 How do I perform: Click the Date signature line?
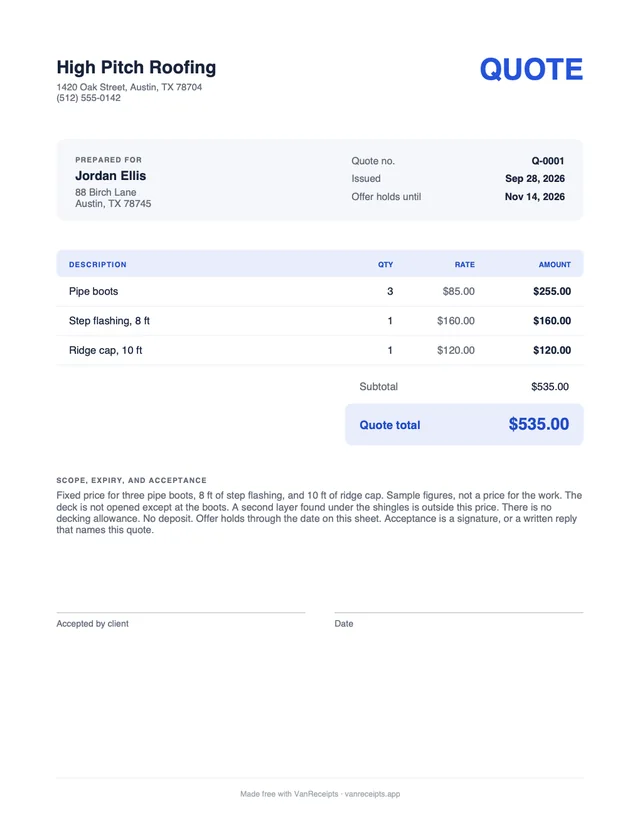459,613
